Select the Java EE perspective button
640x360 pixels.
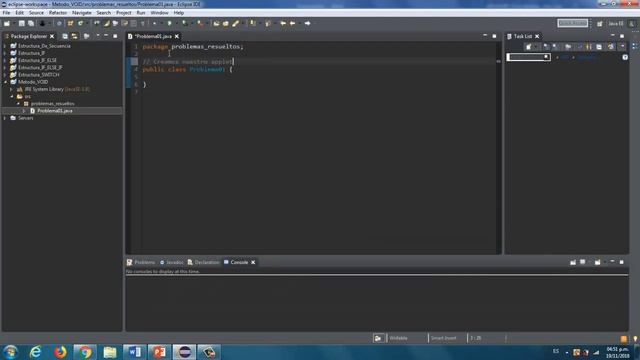pos(616,24)
